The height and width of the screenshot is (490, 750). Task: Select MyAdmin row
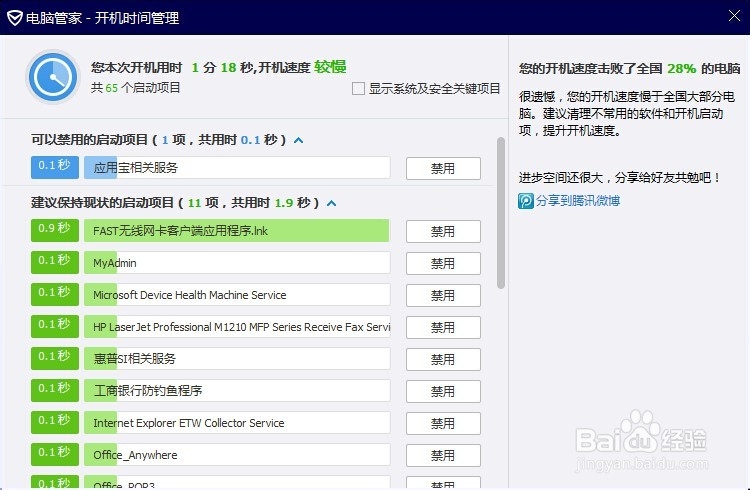[x=237, y=263]
